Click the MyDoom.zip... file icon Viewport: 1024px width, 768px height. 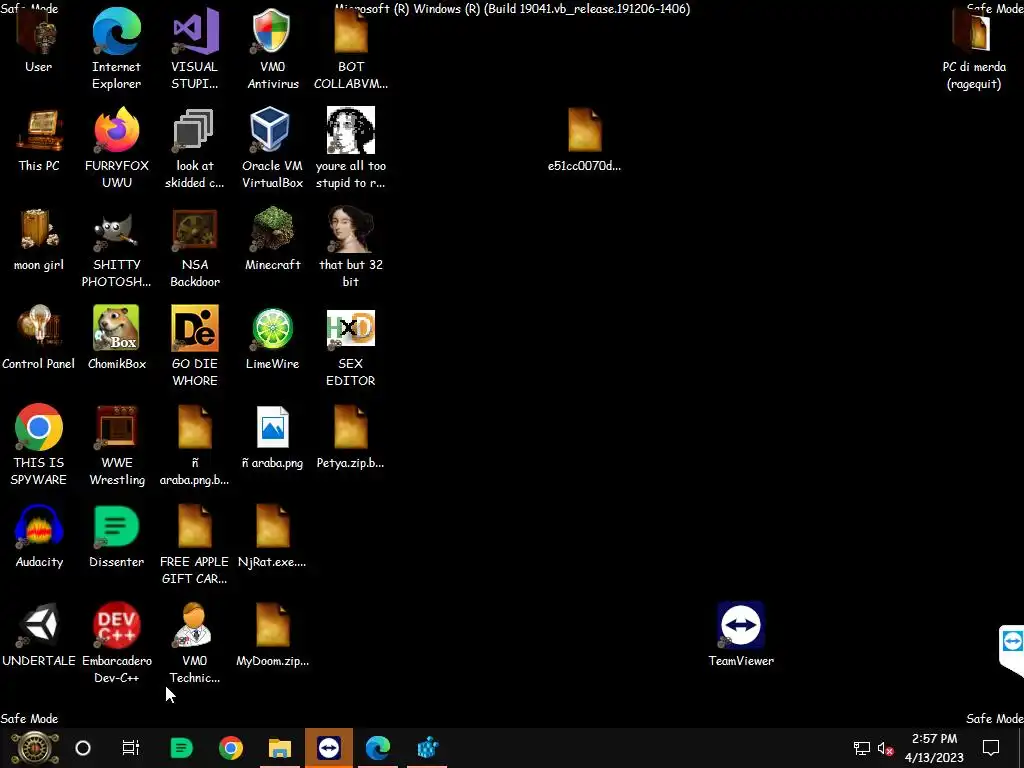(272, 626)
